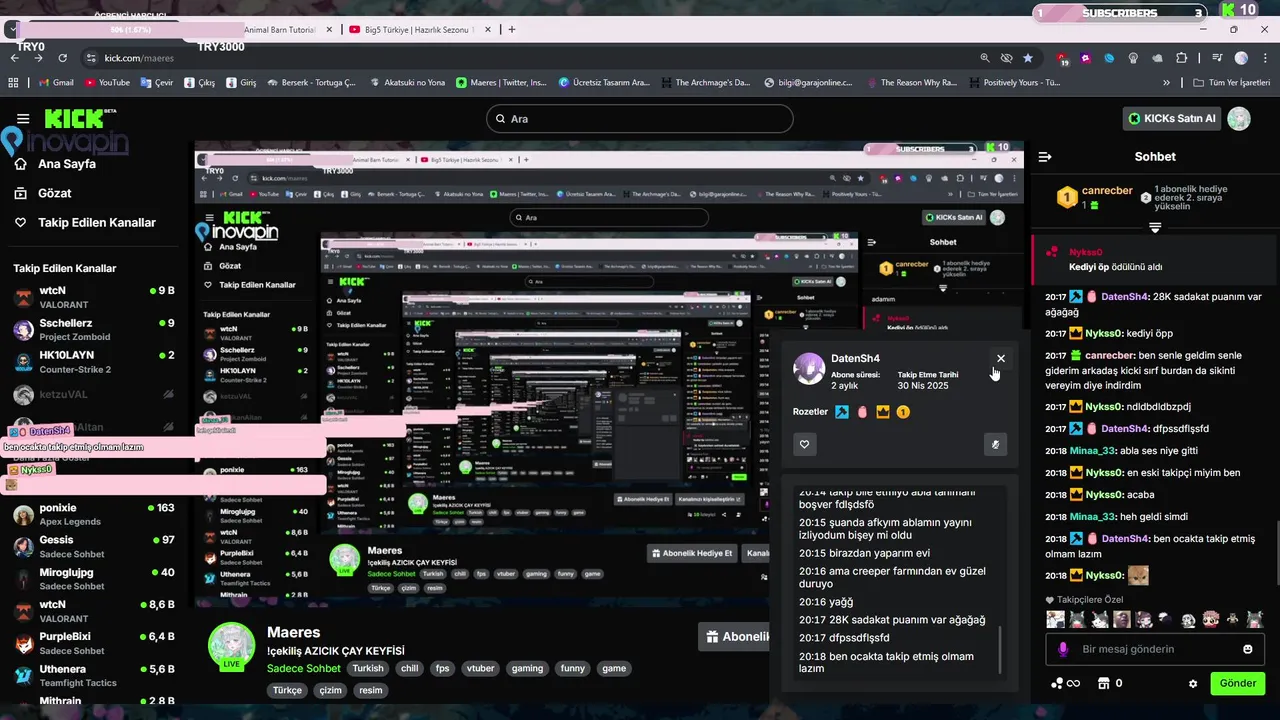Expand the gift leaderboard chevron under canrecber
This screenshot has height=720, width=1280.
[1155, 228]
